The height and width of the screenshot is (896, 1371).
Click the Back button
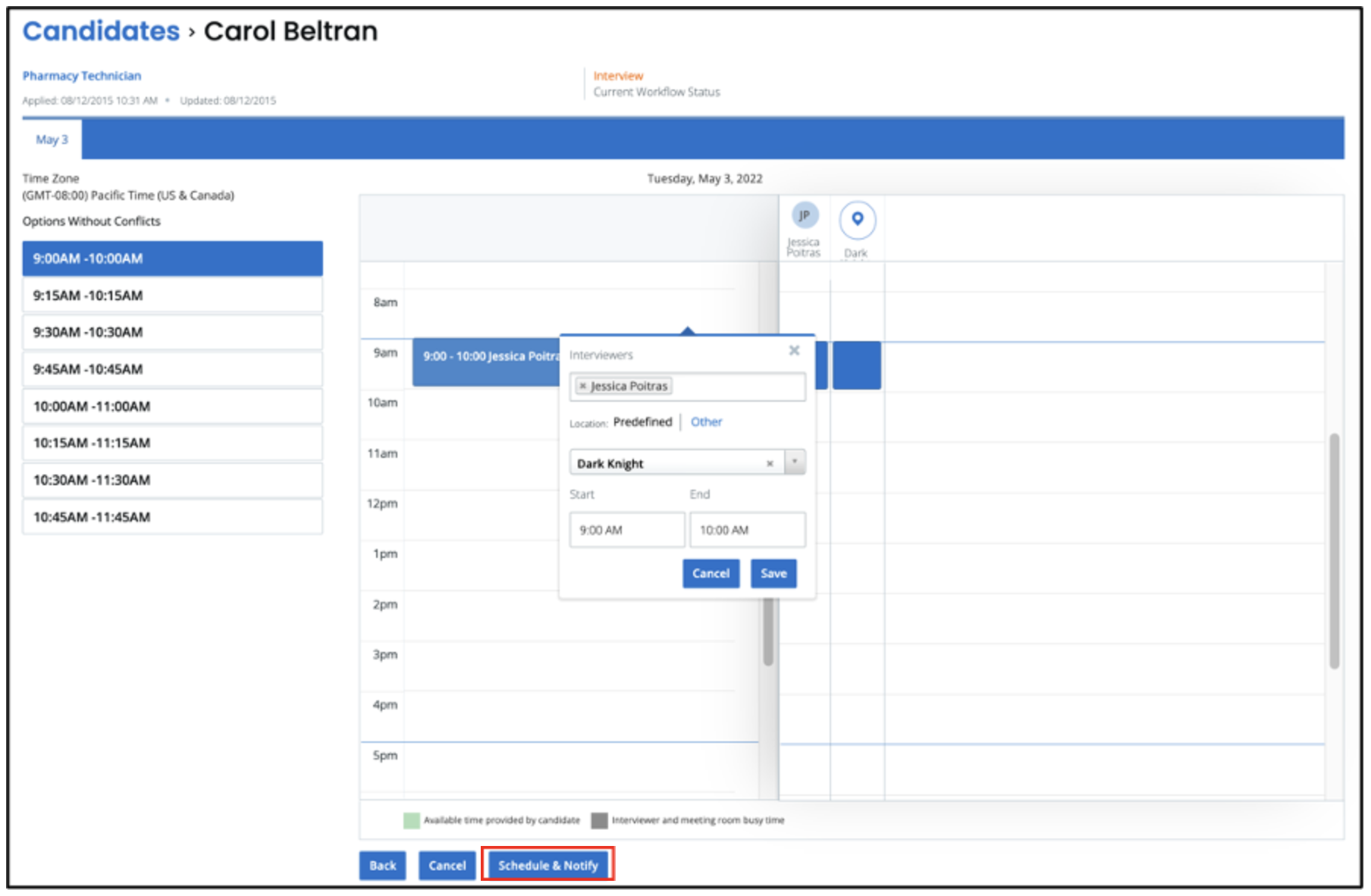(382, 865)
